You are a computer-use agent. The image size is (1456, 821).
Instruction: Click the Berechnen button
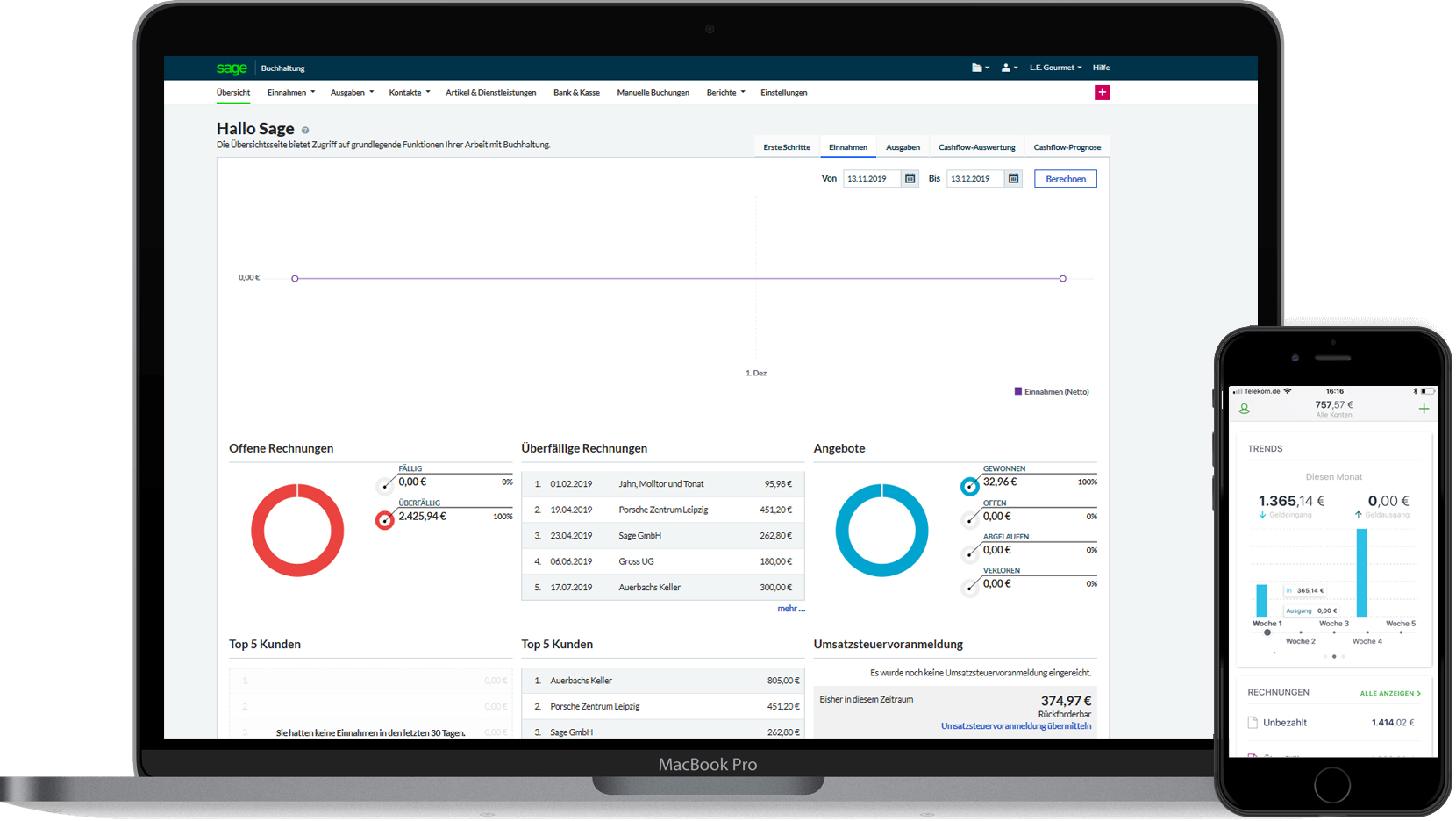click(x=1066, y=179)
